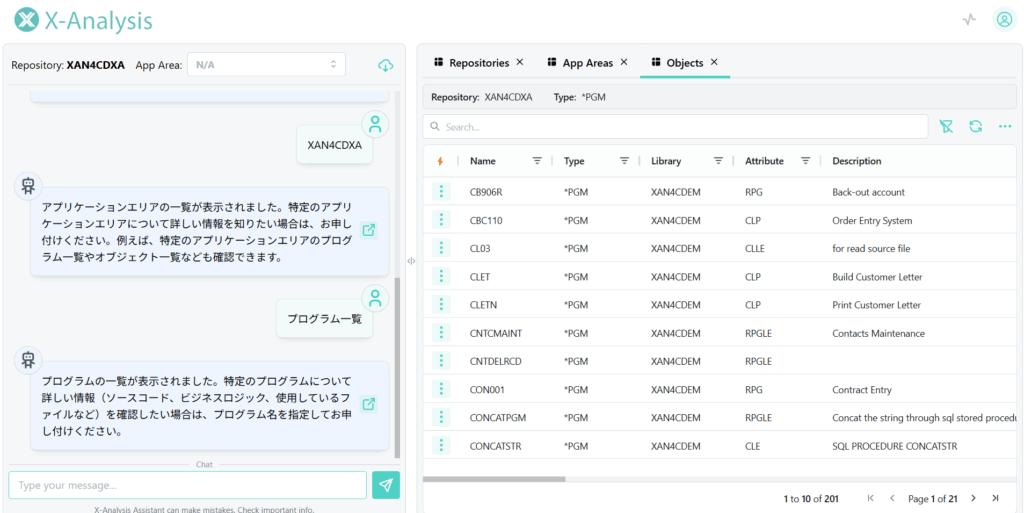The height and width of the screenshot is (513, 1024).
Task: Select the CB906R name cell
Action: [486, 193]
